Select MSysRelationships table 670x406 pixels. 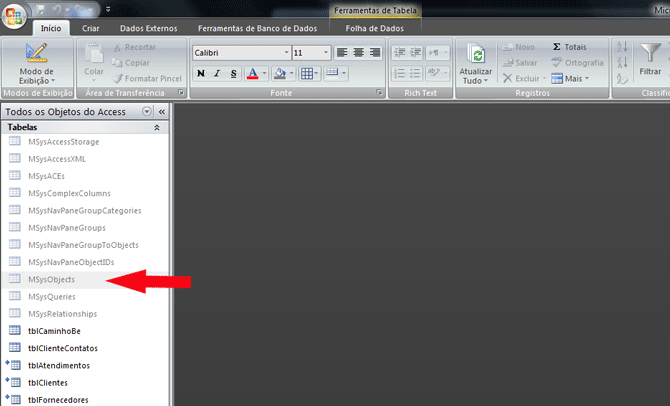point(85,314)
